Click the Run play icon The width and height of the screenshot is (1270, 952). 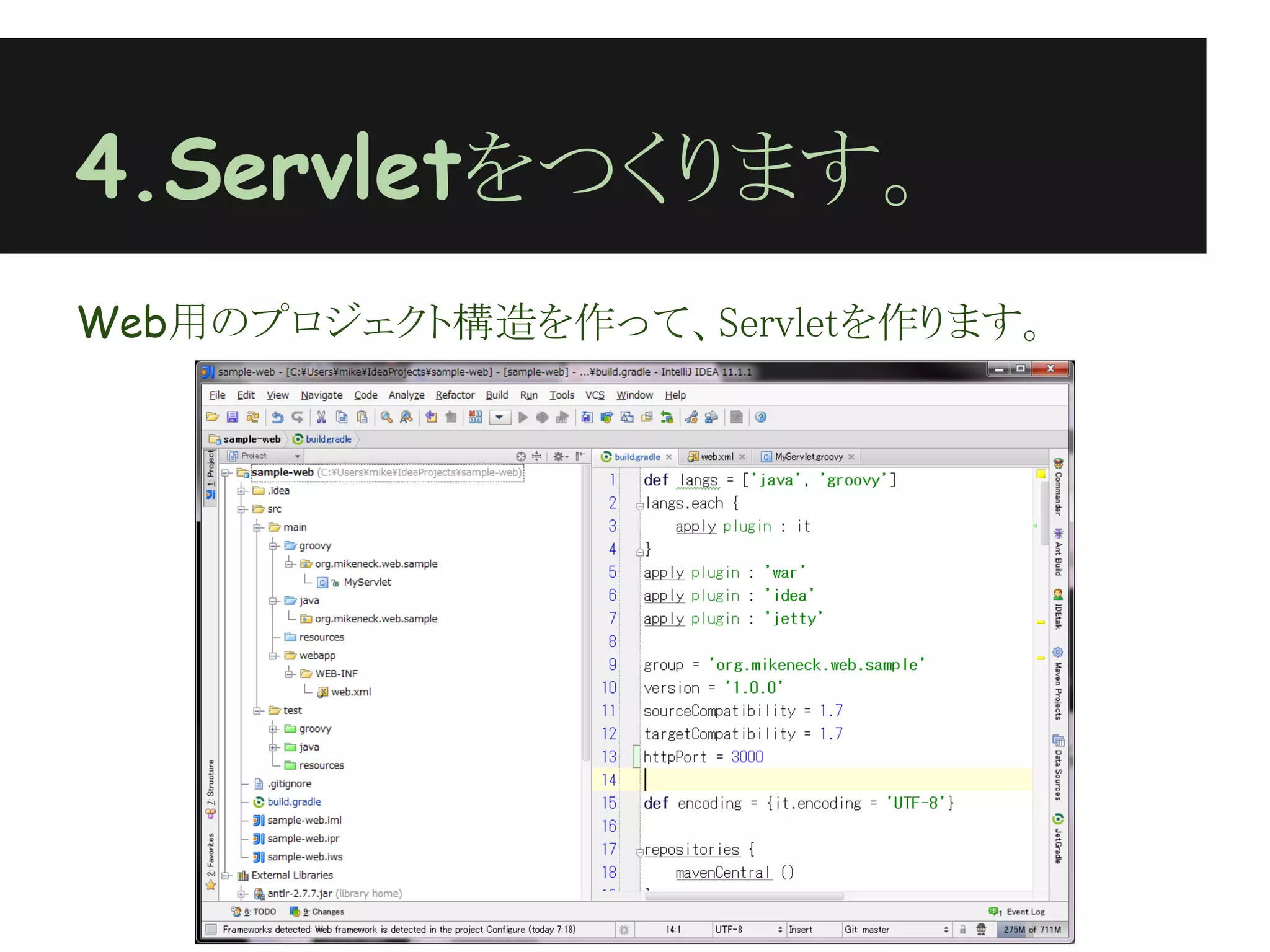coord(523,417)
